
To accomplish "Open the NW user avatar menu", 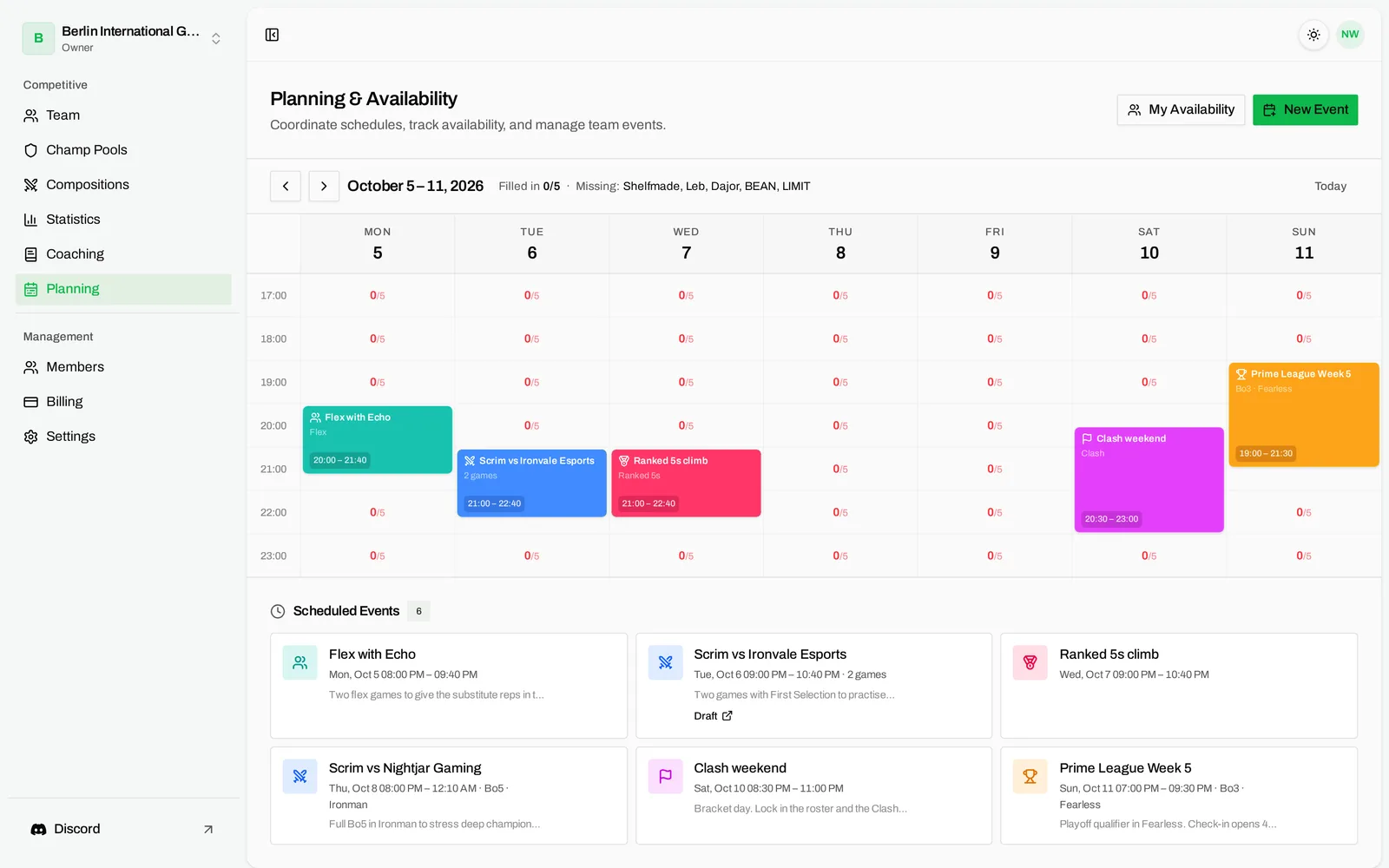I will pyautogui.click(x=1350, y=35).
